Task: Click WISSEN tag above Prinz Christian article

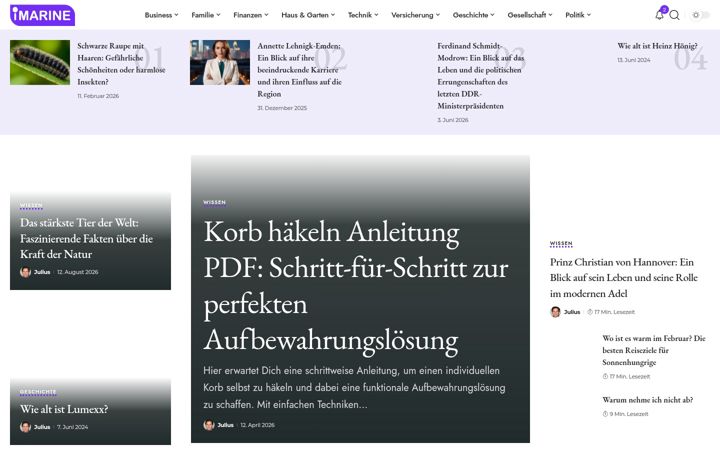Action: (x=561, y=244)
